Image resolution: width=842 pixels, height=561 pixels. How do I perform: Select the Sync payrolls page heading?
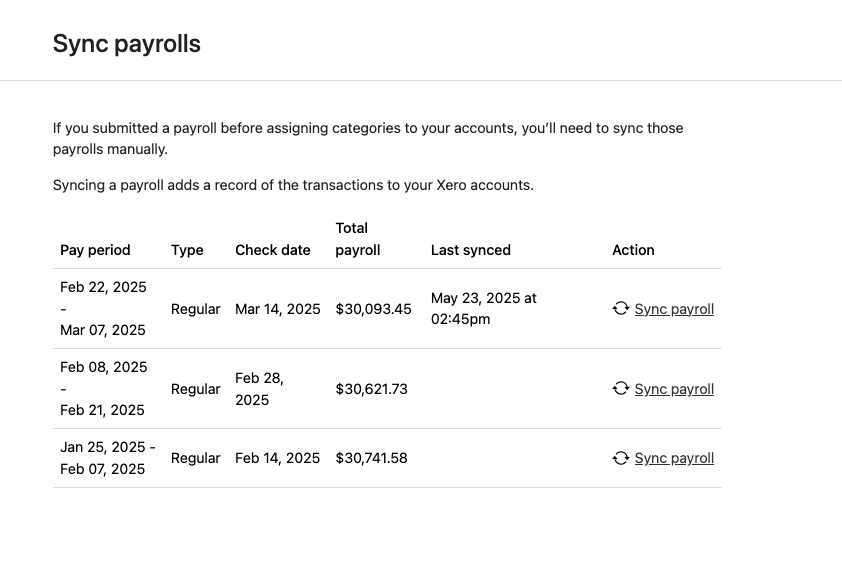127,44
